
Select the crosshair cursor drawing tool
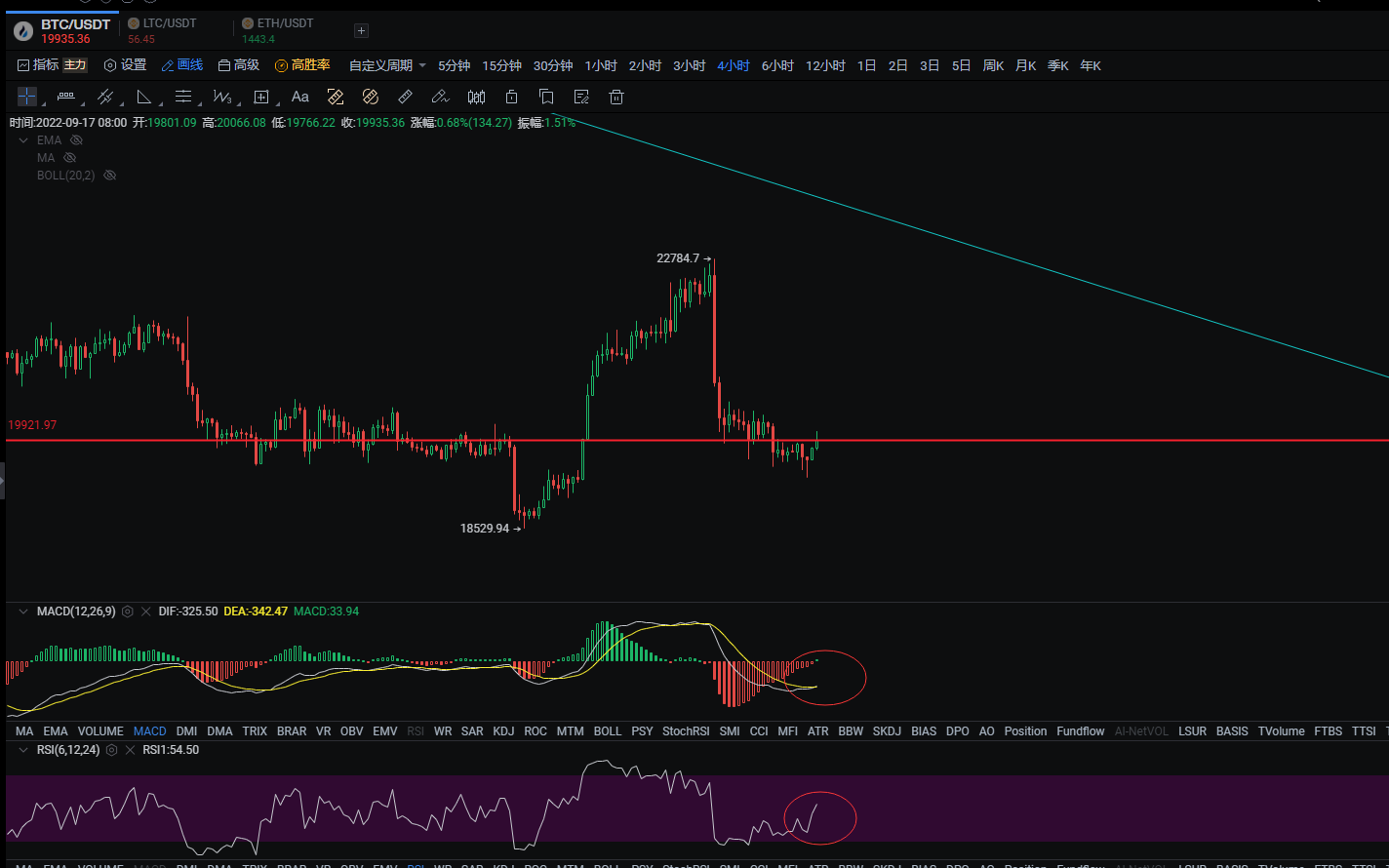tap(27, 97)
